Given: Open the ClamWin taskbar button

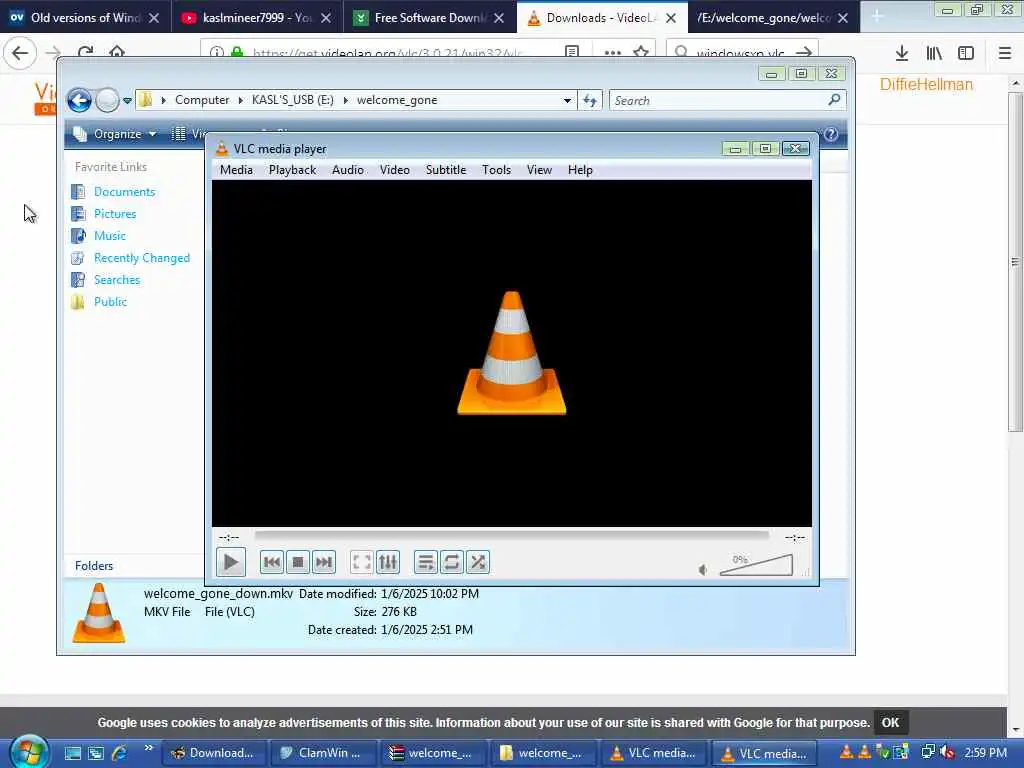Looking at the screenshot, I should coord(323,753).
